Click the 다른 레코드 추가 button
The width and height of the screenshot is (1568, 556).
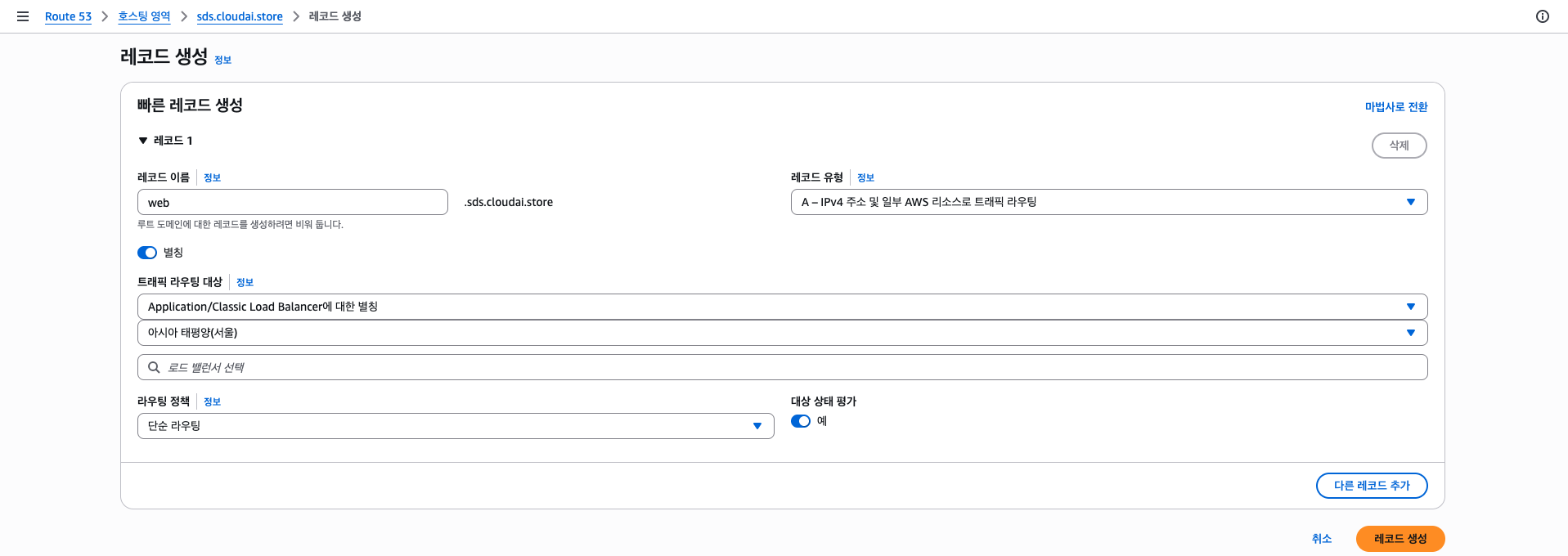tap(1372, 486)
